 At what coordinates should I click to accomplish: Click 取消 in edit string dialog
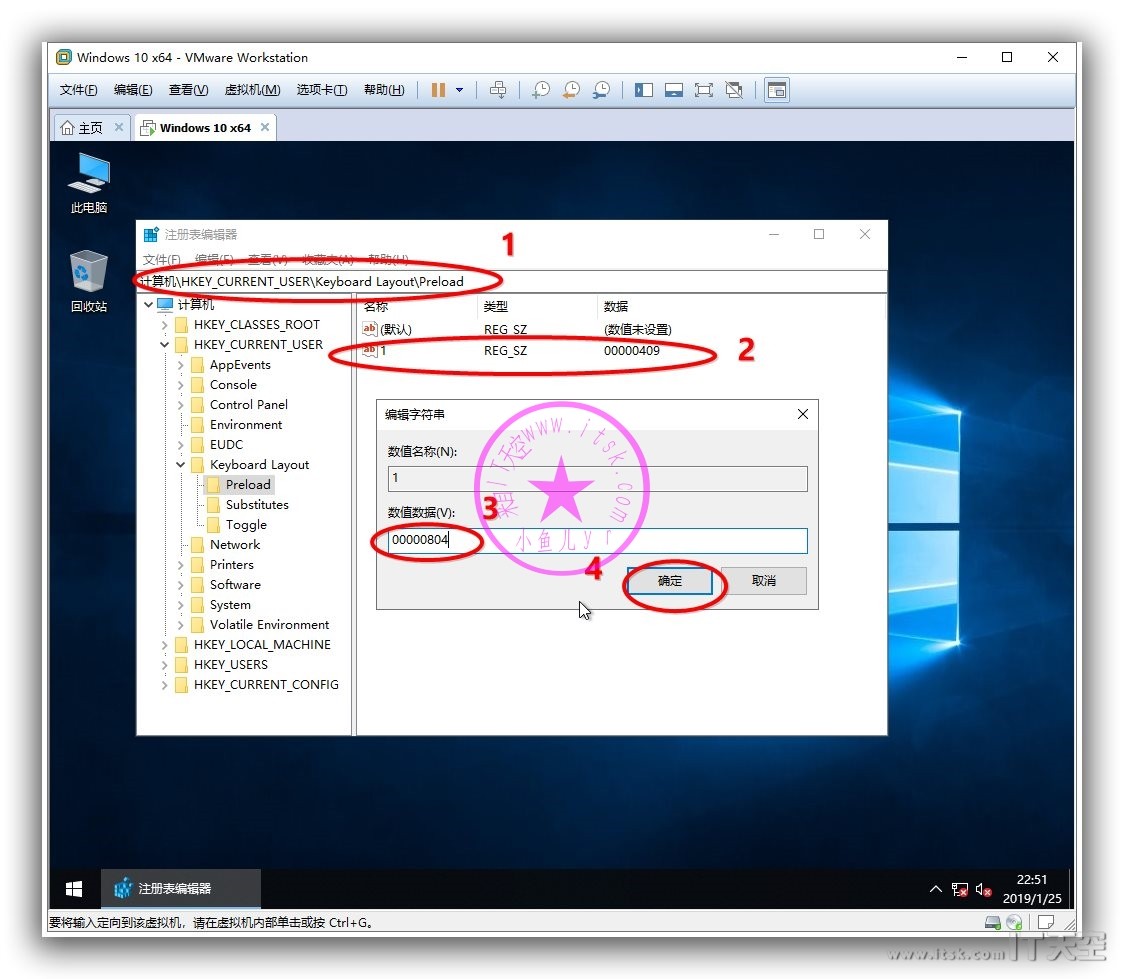[x=763, y=581]
